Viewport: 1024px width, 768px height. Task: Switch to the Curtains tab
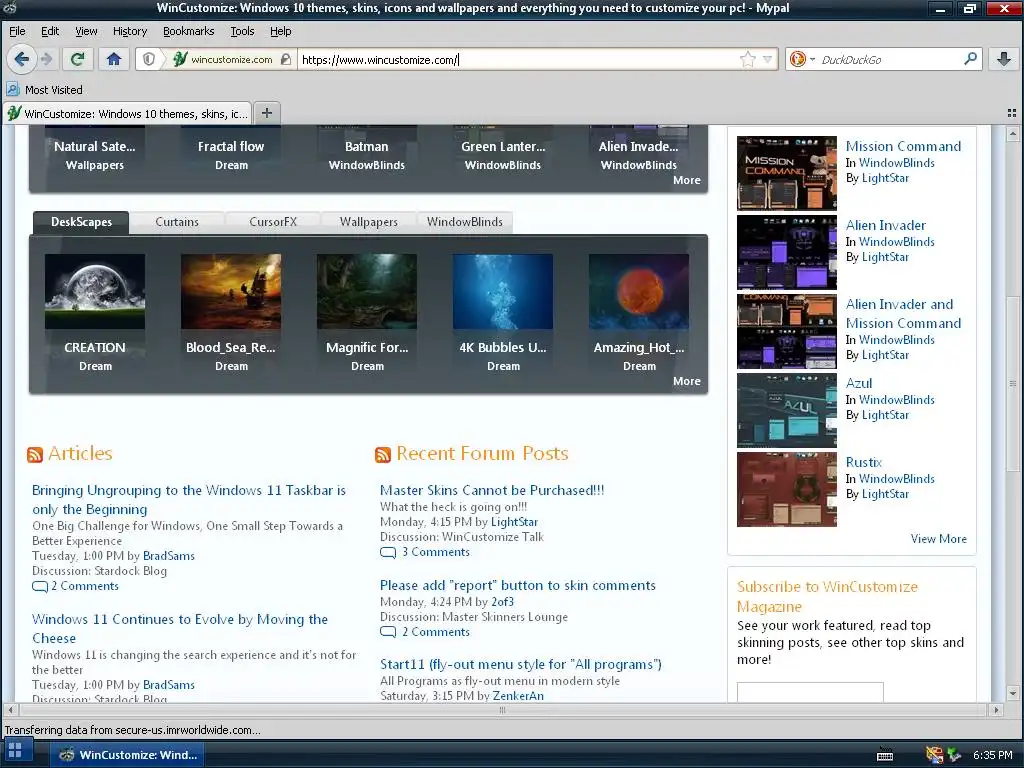[x=177, y=222]
